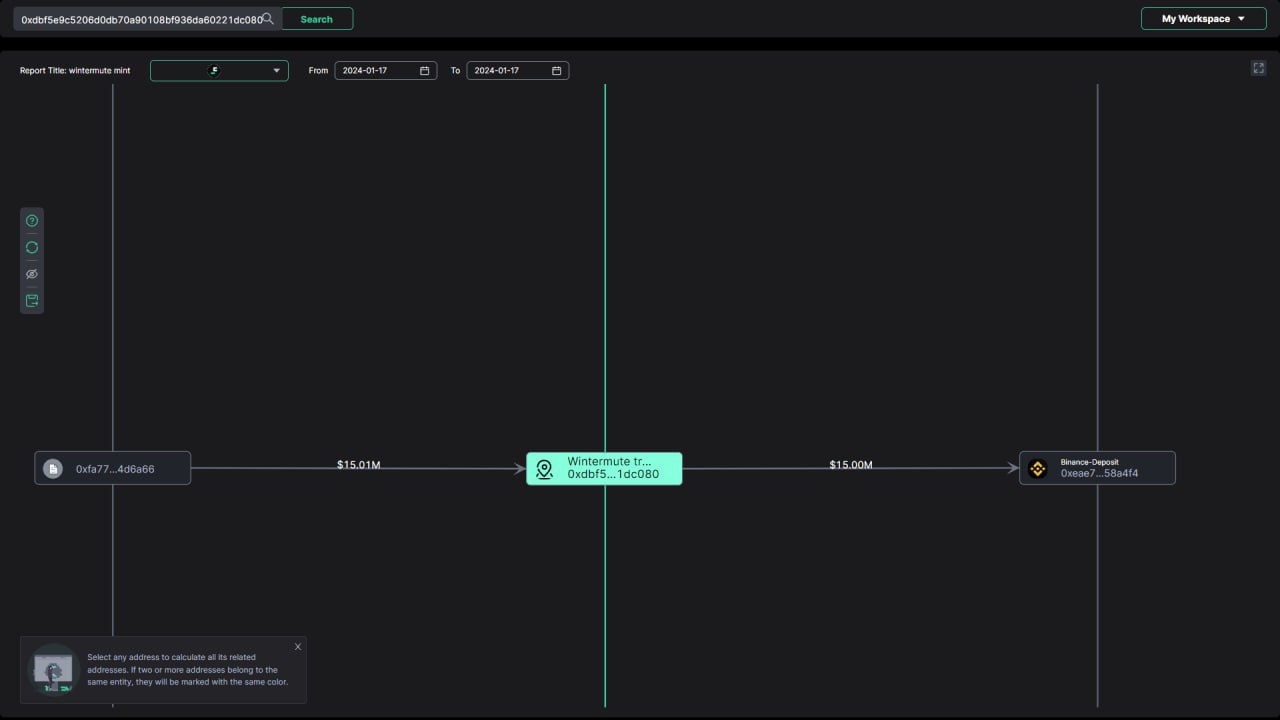Click the From date field 2024-01-17

click(x=385, y=71)
